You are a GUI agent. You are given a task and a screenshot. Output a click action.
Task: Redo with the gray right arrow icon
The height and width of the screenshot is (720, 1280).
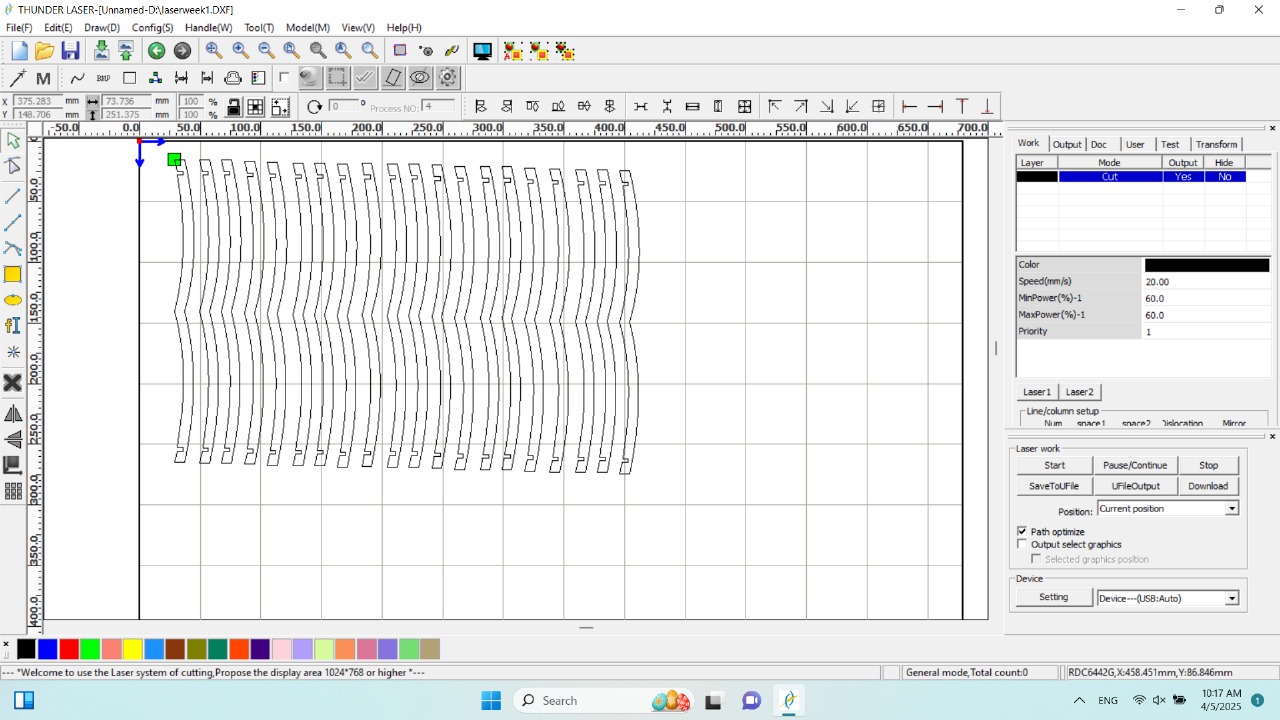(182, 50)
